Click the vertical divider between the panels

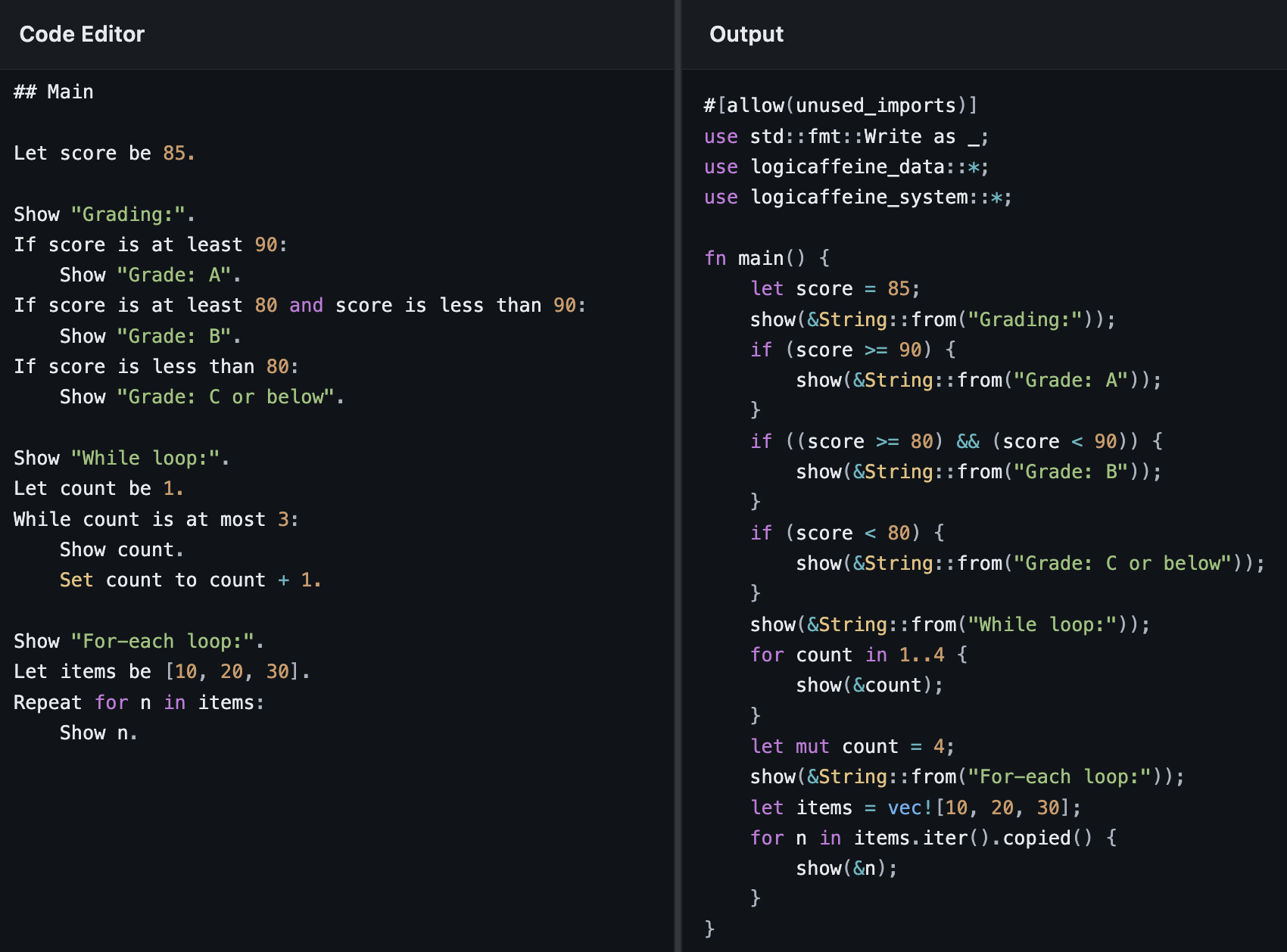pos(678,476)
